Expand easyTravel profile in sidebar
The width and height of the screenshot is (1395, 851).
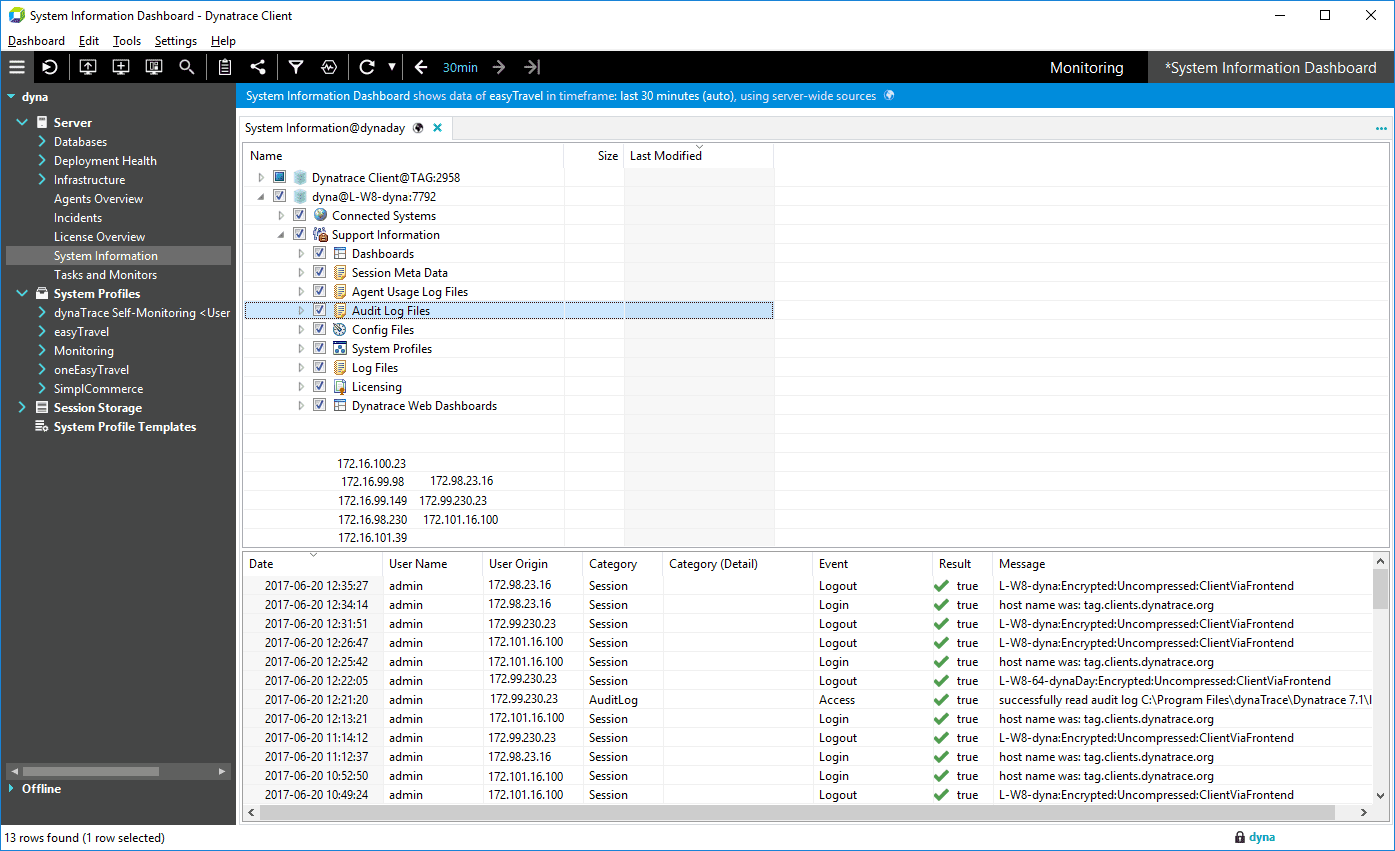click(x=42, y=331)
